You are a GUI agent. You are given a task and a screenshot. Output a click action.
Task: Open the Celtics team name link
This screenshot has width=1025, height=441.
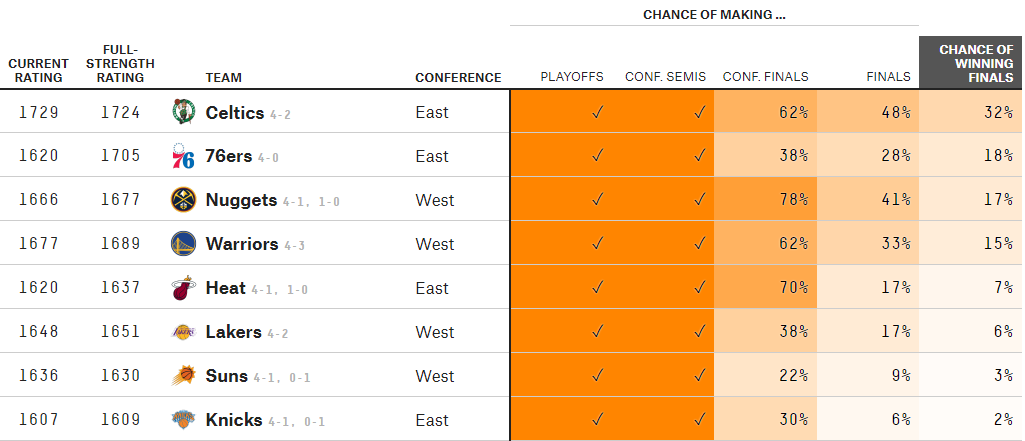[x=235, y=112]
